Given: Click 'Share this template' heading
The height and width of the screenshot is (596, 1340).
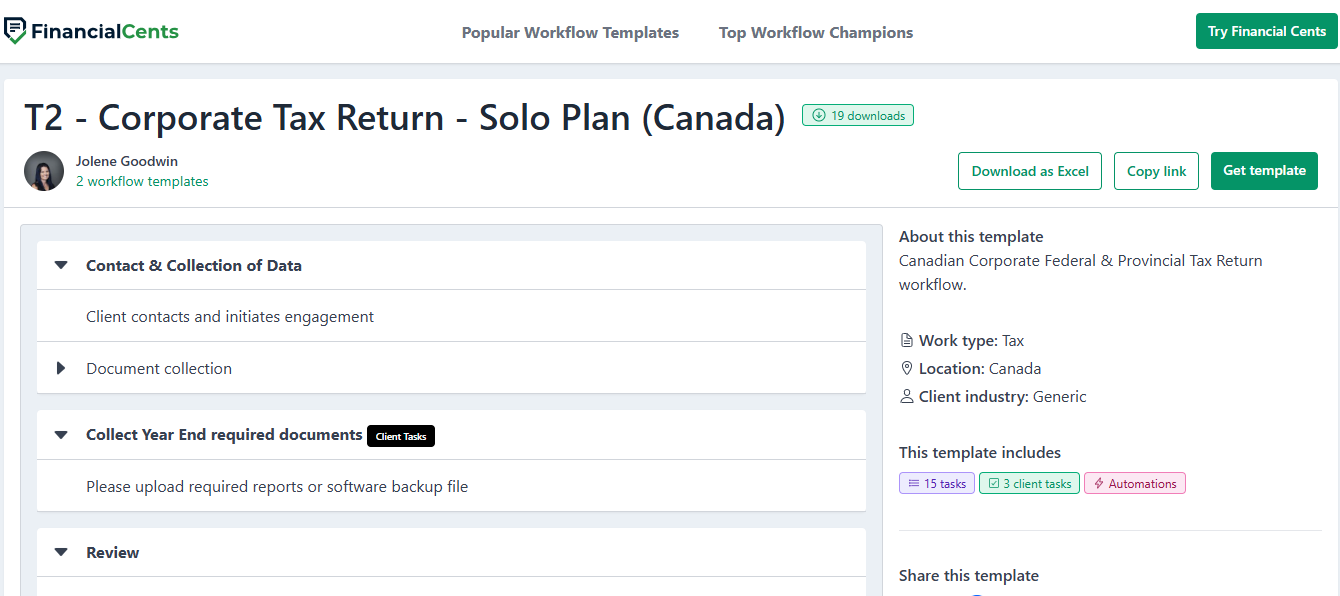Looking at the screenshot, I should pos(969,576).
